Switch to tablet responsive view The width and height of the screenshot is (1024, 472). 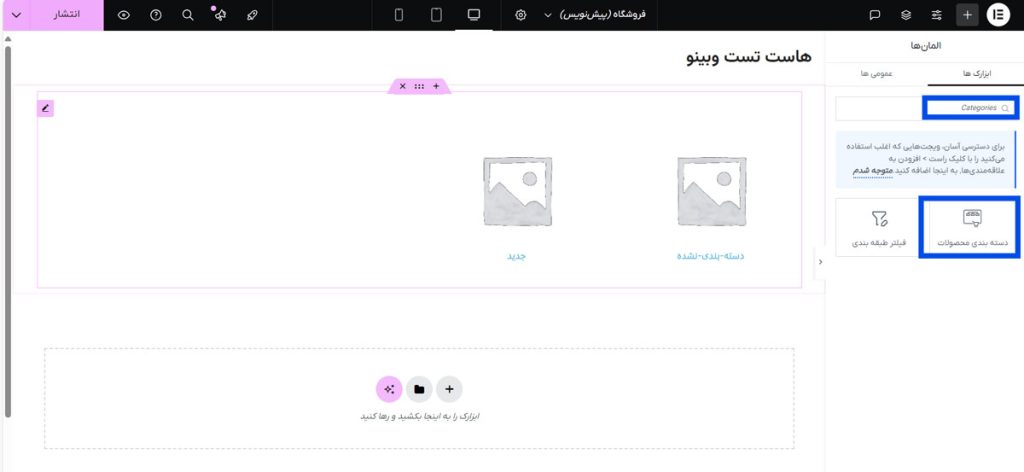436,15
